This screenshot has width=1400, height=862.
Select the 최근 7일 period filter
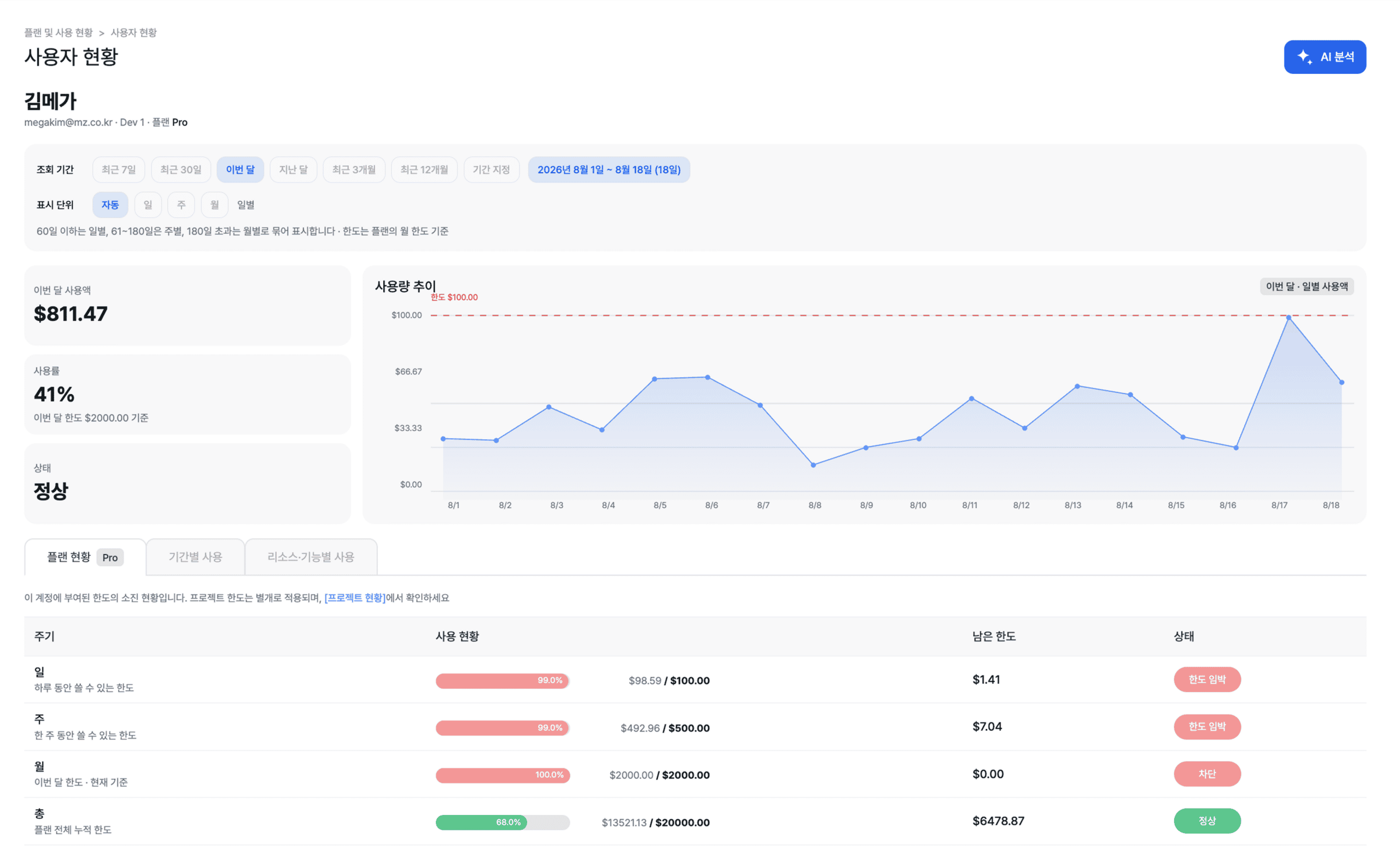pyautogui.click(x=119, y=170)
